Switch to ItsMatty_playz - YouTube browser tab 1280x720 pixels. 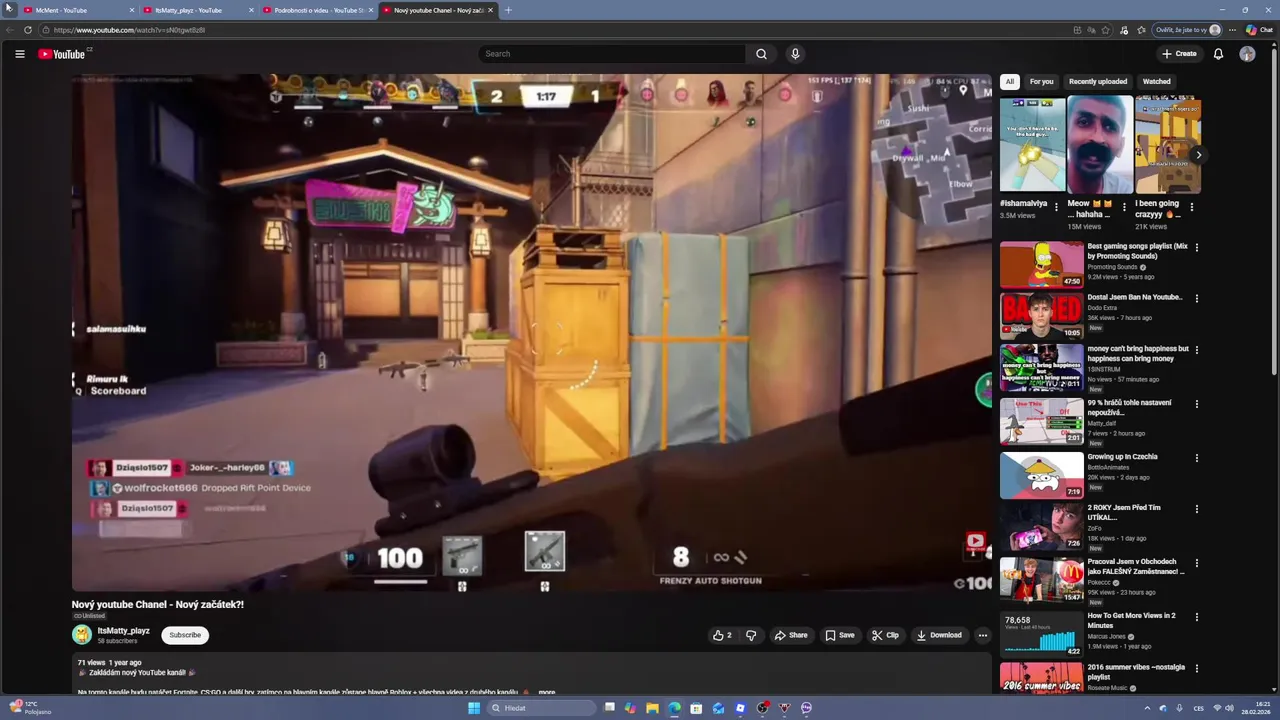tap(198, 10)
